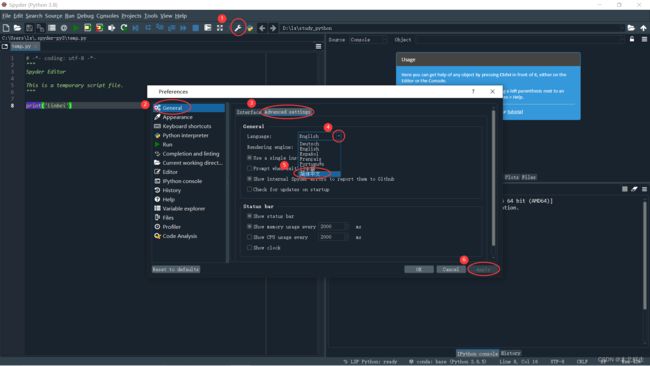Open Preferences with the wrench icon

(238, 28)
